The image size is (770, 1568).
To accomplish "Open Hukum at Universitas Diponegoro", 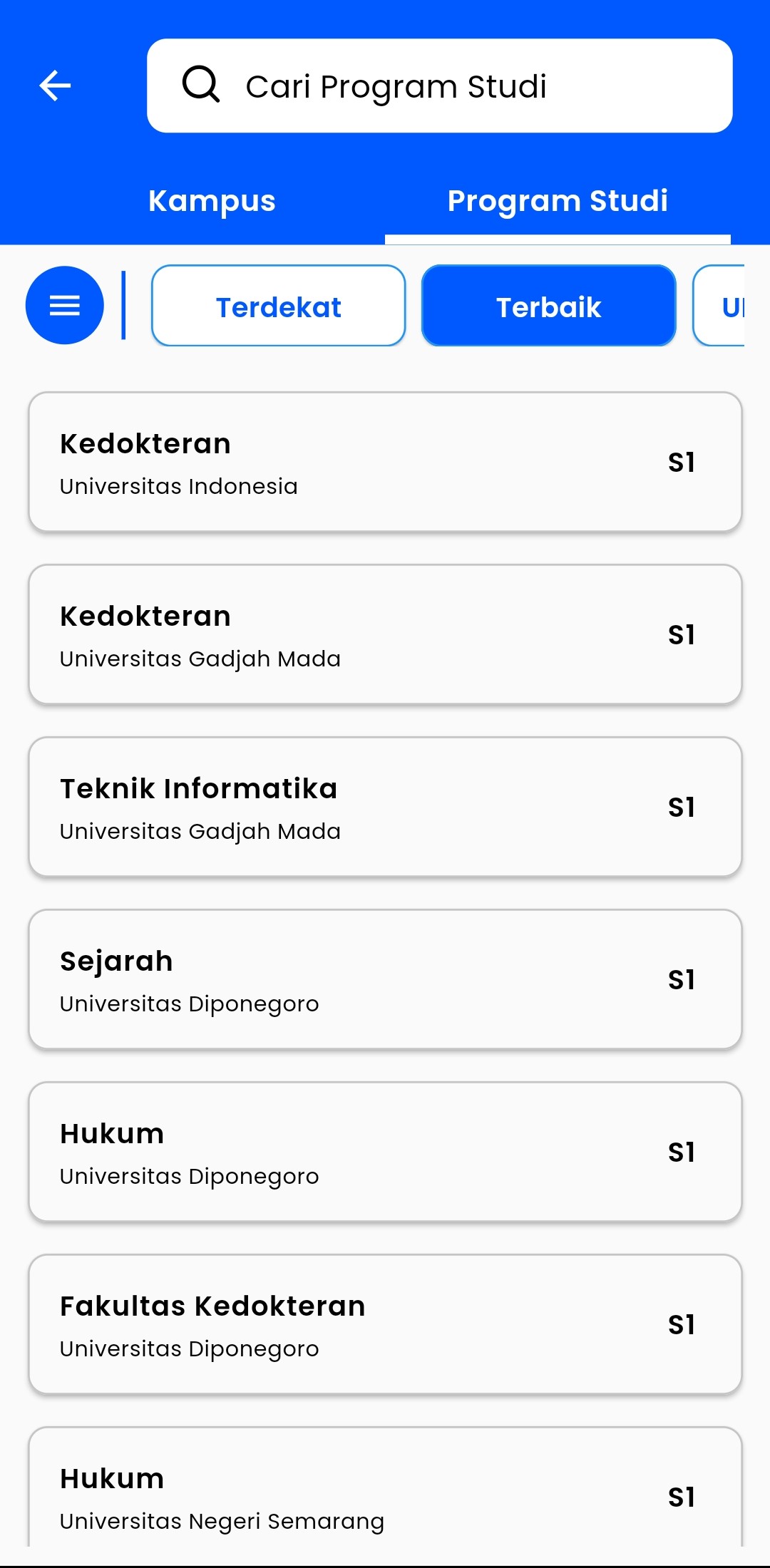I will point(385,1152).
